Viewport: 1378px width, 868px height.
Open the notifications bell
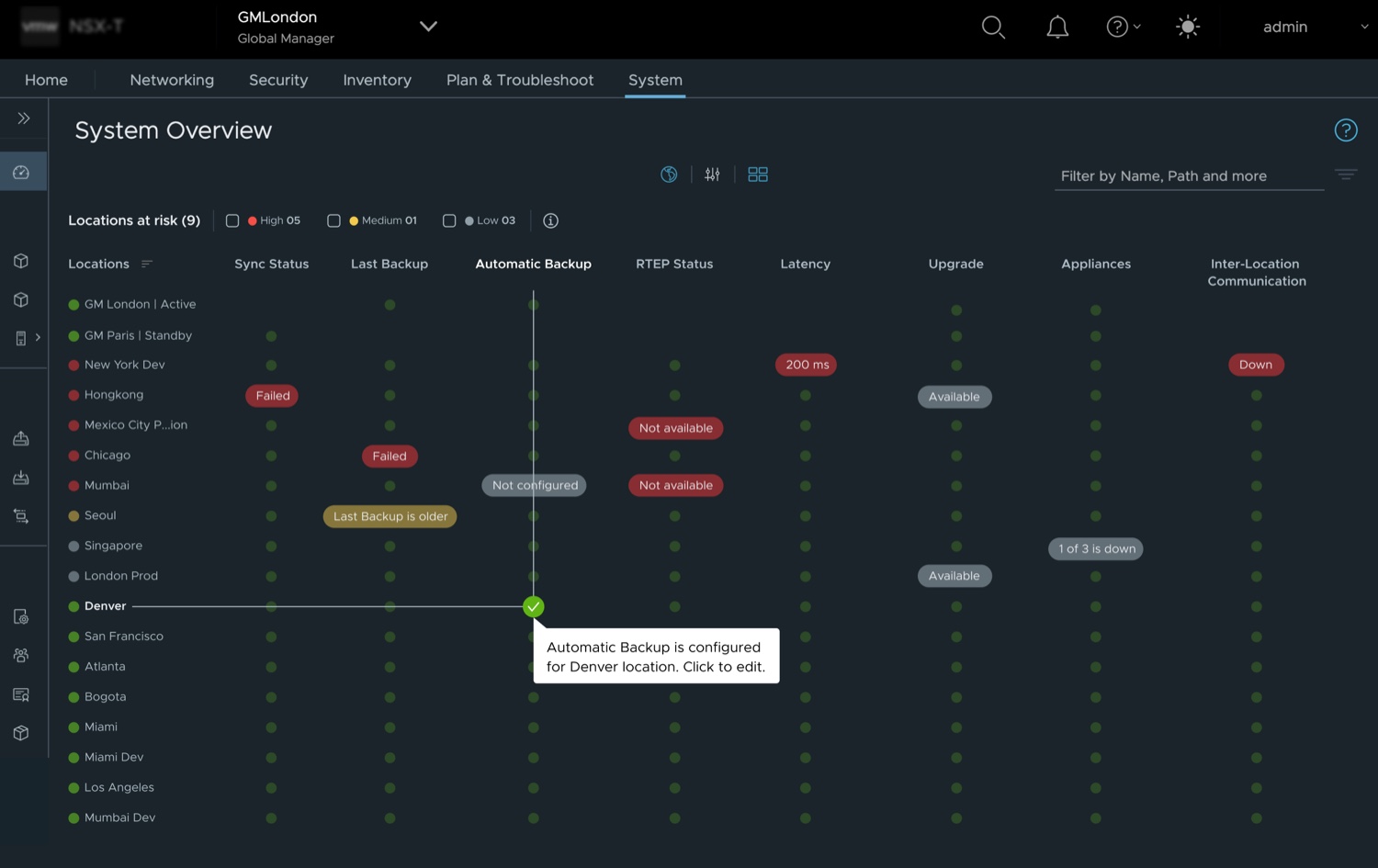pyautogui.click(x=1057, y=28)
